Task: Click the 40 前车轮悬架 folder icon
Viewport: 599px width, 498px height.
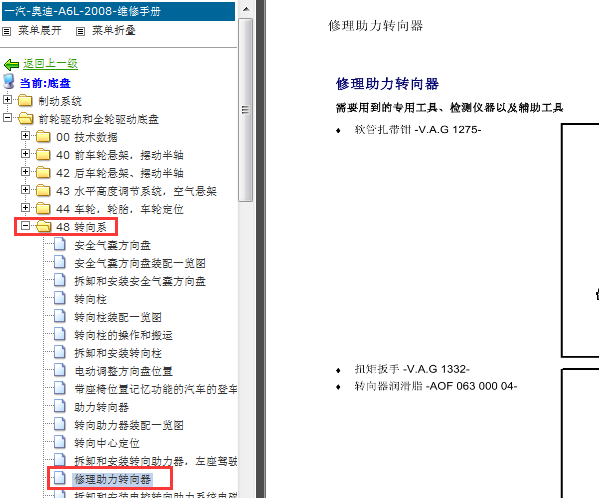Action: click(43, 154)
